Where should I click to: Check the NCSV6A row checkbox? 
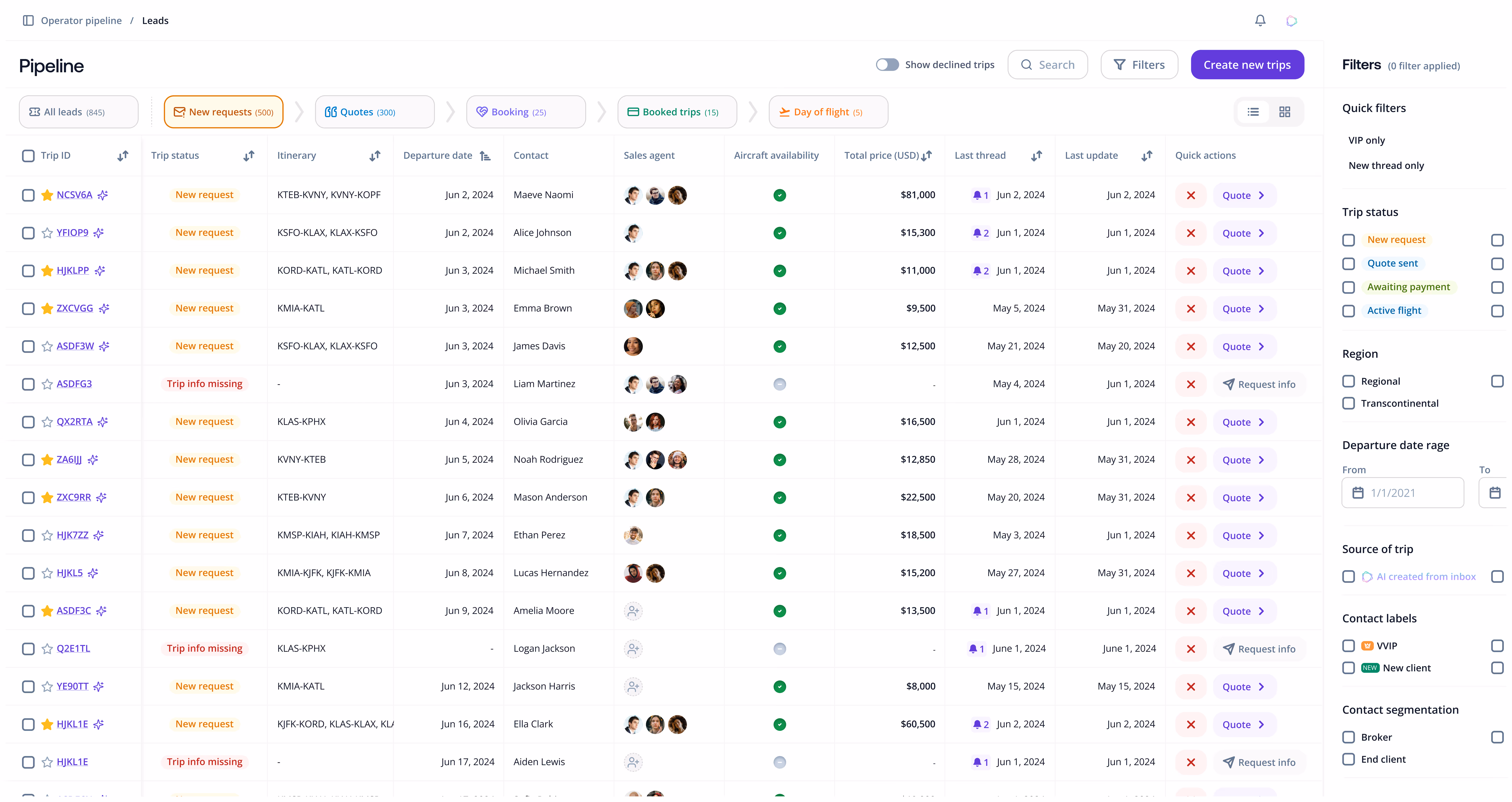coord(28,195)
